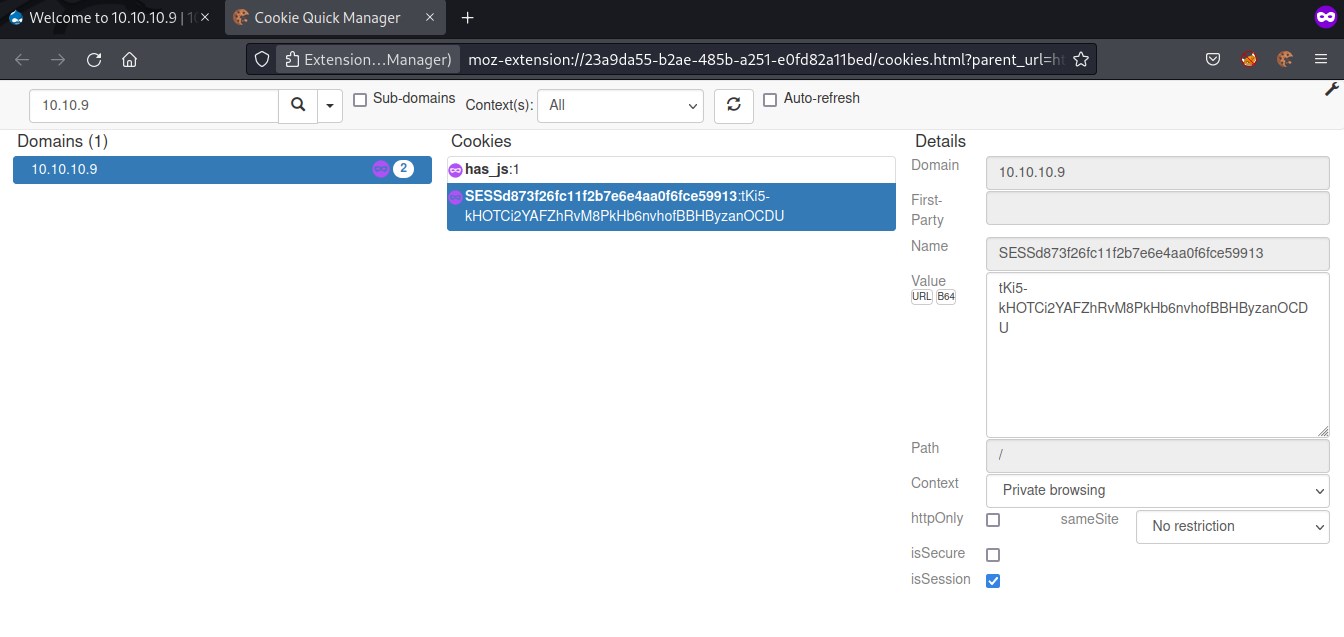Viewport: 1344px width, 637px height.
Task: Open the Context(s) All dropdown
Action: click(x=620, y=105)
